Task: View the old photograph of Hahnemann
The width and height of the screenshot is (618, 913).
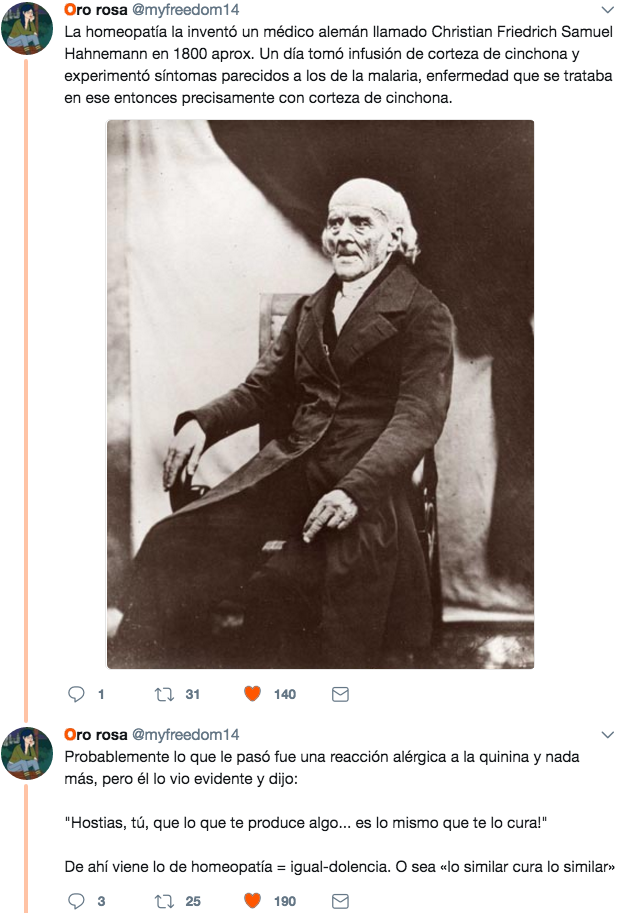Action: (x=320, y=394)
